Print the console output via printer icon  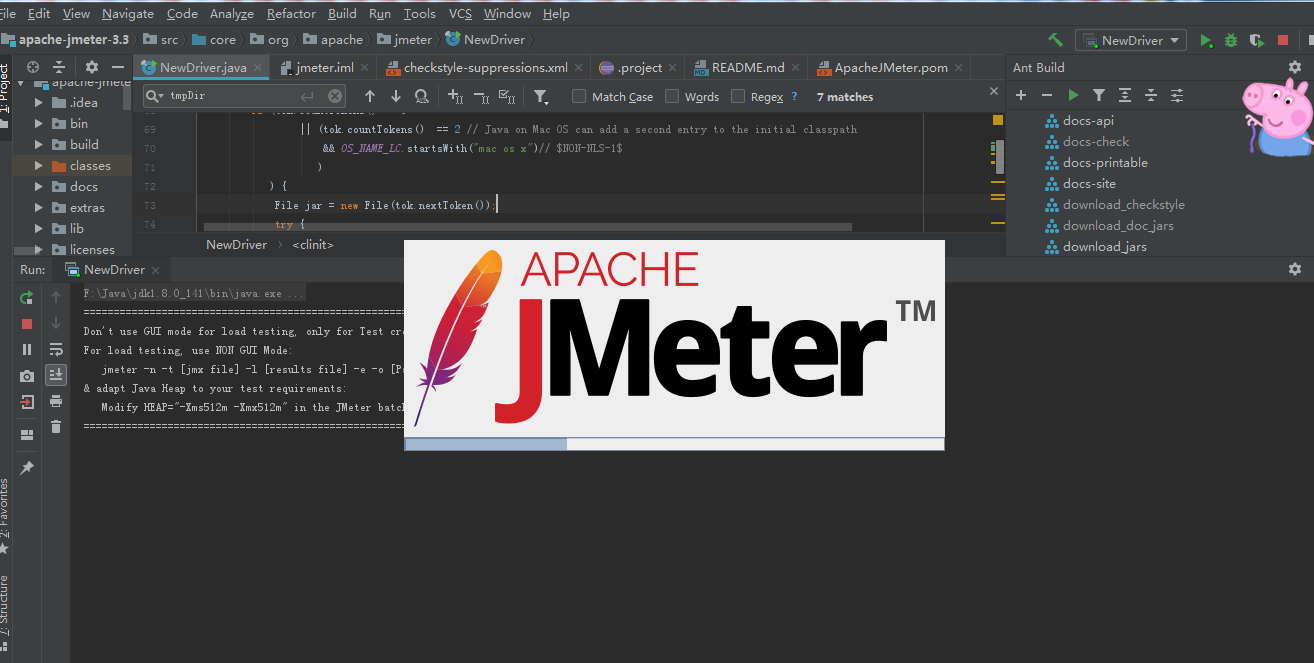[x=56, y=401]
